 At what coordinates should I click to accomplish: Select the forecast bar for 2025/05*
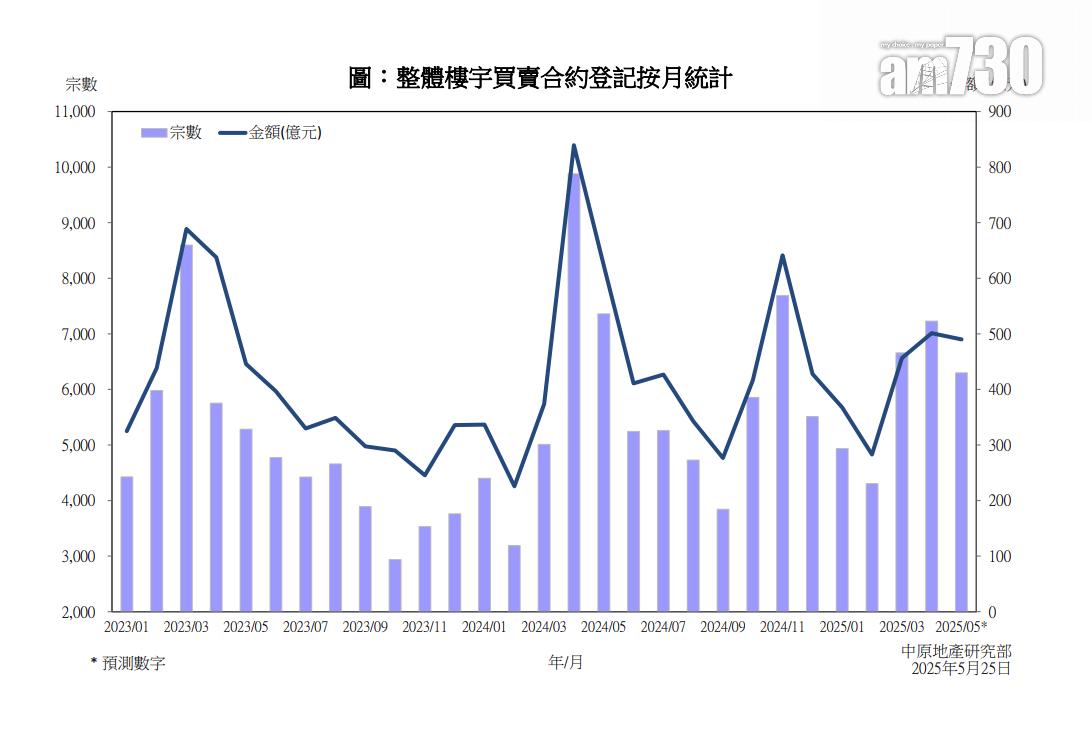coord(961,491)
